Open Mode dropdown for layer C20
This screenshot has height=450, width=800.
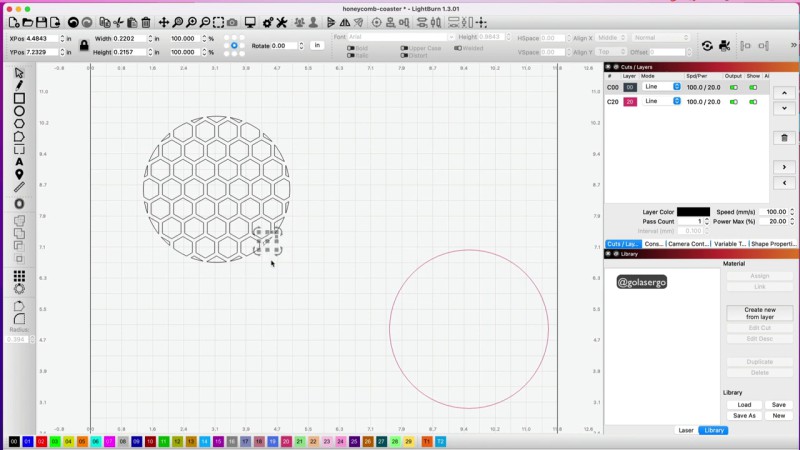[662, 102]
